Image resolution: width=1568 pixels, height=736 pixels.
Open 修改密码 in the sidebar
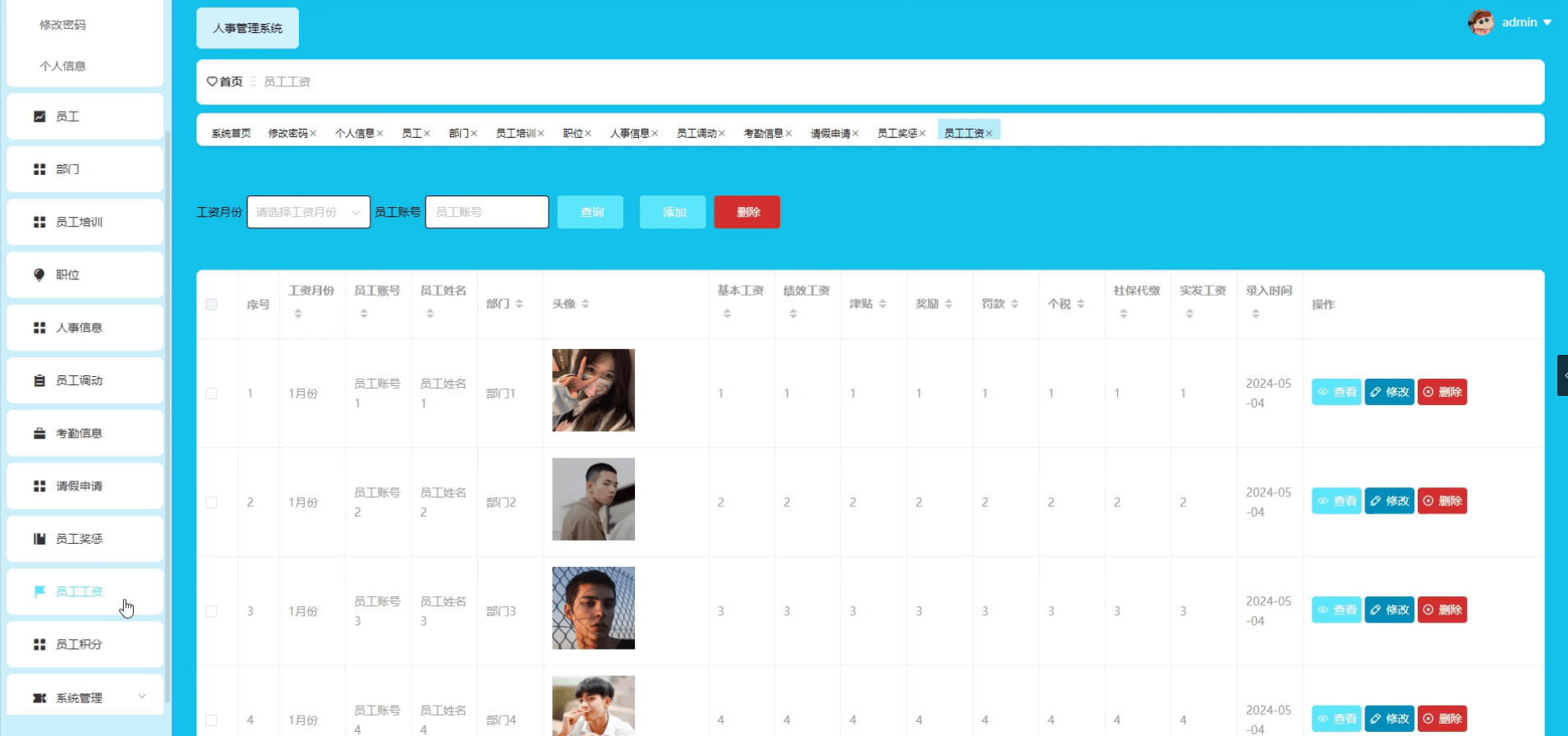[62, 25]
